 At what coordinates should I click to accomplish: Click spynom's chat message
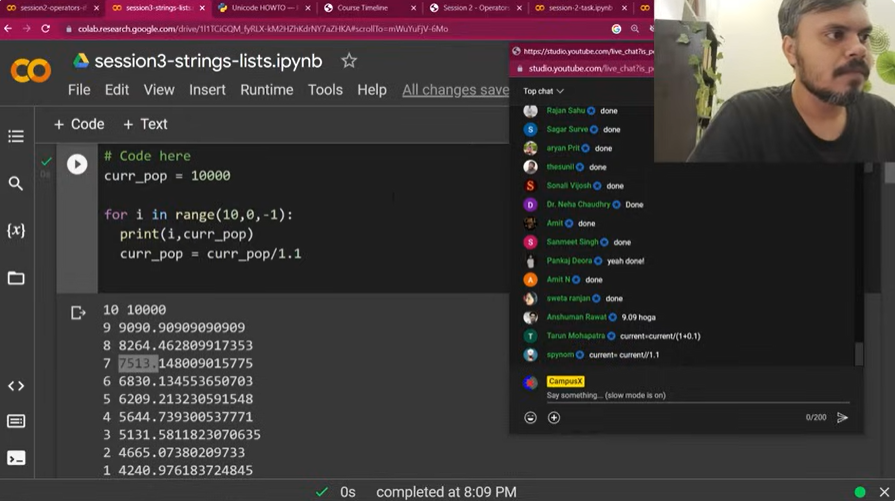click(624, 355)
